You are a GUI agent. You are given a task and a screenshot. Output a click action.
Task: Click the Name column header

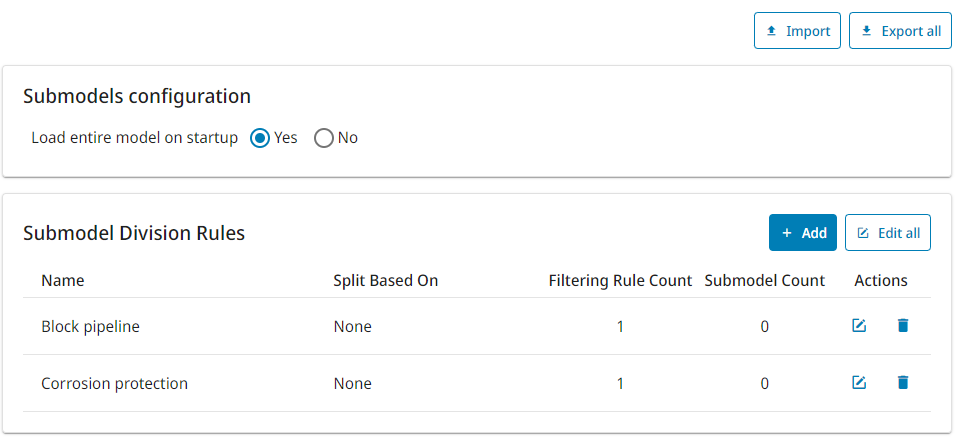coord(62,280)
